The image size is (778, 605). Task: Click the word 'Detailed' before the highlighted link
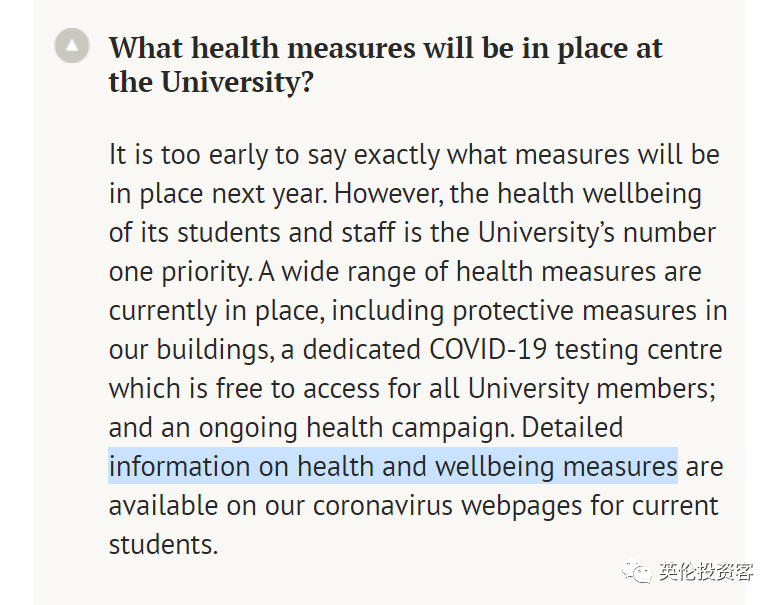pos(572,428)
